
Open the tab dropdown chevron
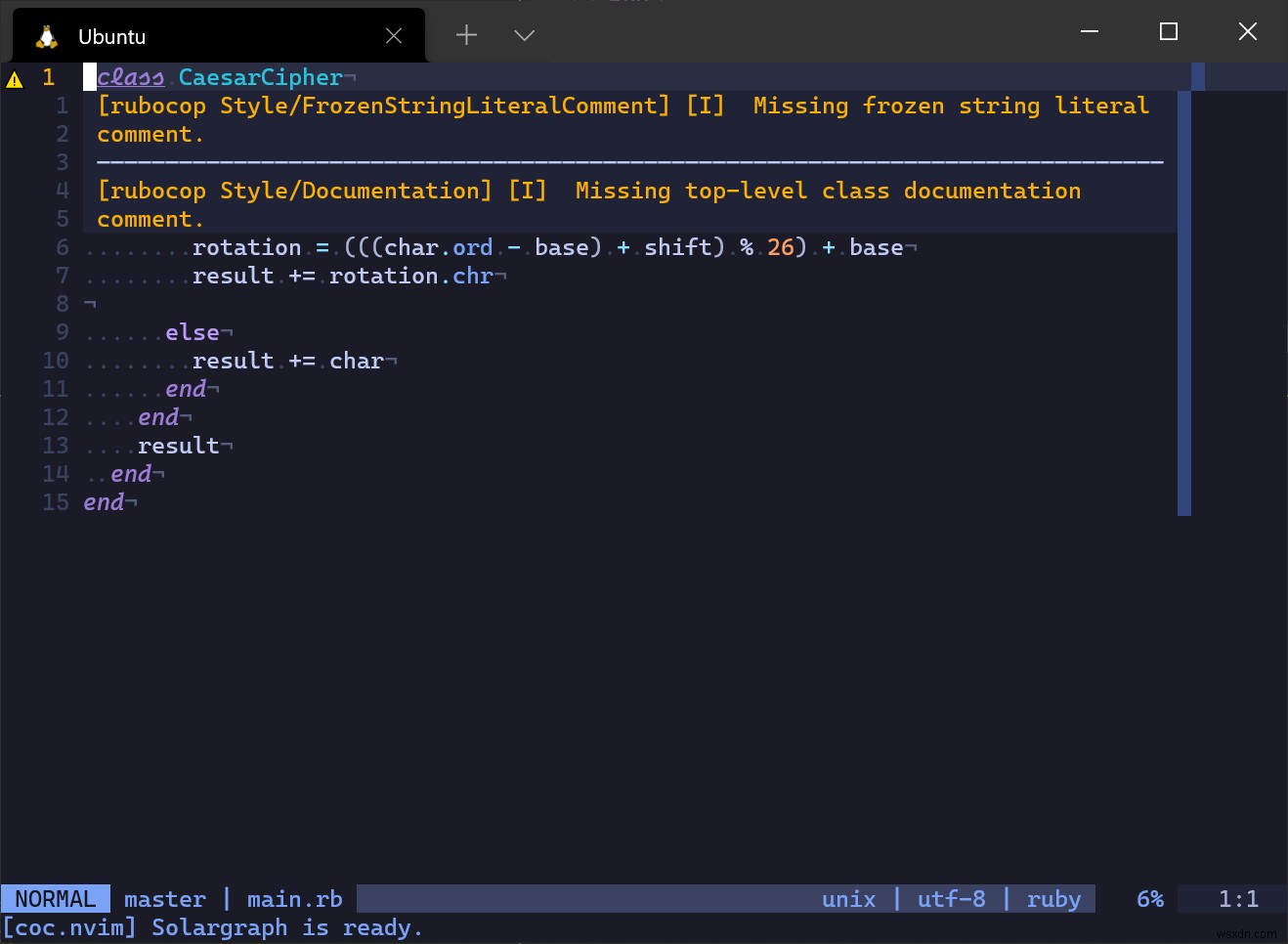(x=524, y=35)
